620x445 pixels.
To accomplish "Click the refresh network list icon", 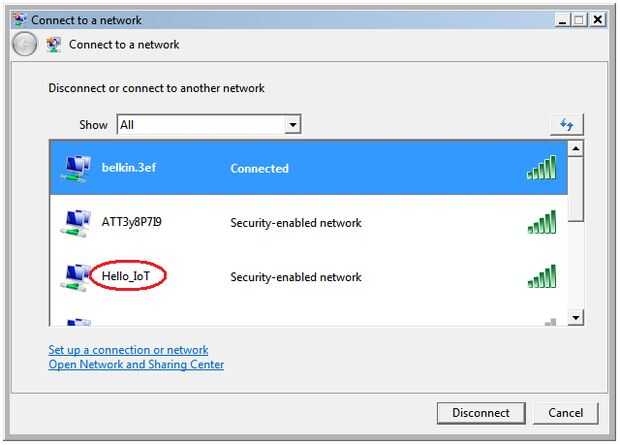I will [567, 125].
